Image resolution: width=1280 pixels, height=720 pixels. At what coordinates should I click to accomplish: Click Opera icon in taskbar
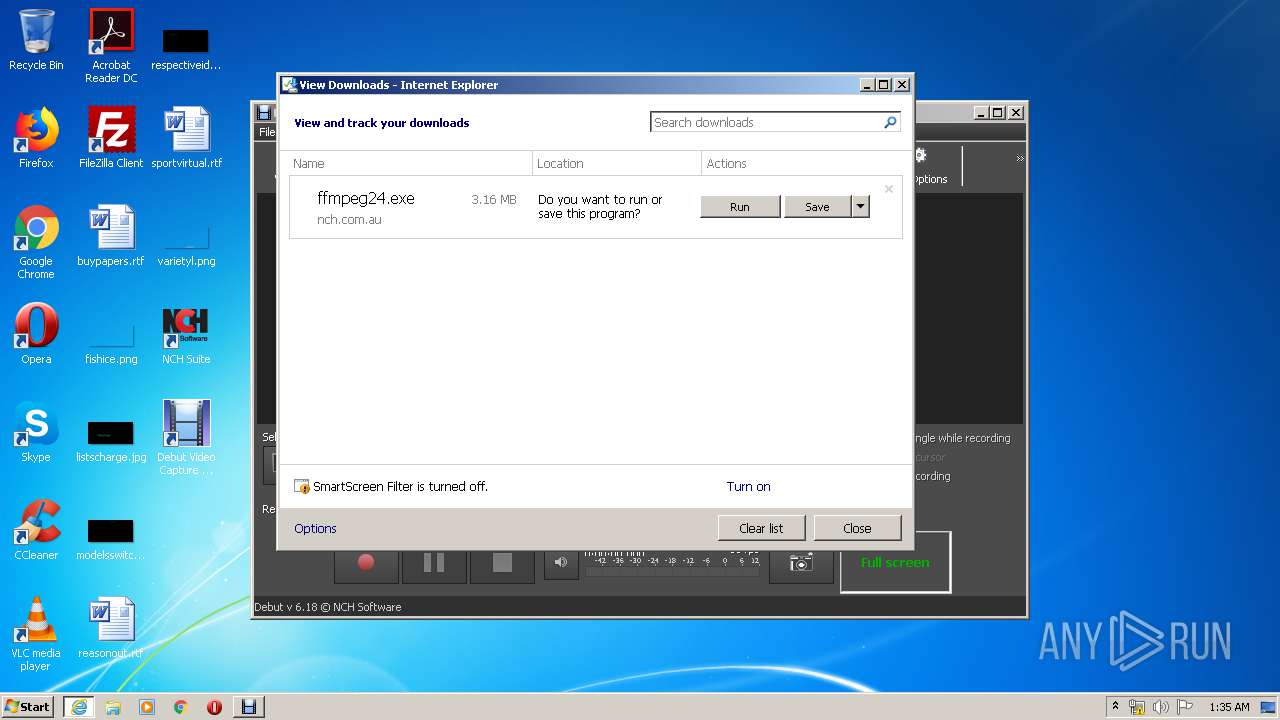point(214,706)
